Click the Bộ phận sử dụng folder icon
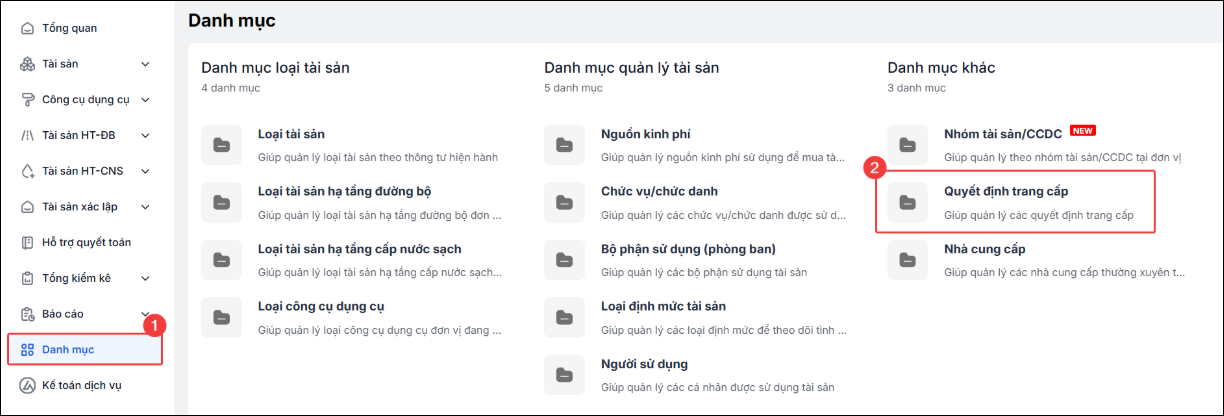 564,259
